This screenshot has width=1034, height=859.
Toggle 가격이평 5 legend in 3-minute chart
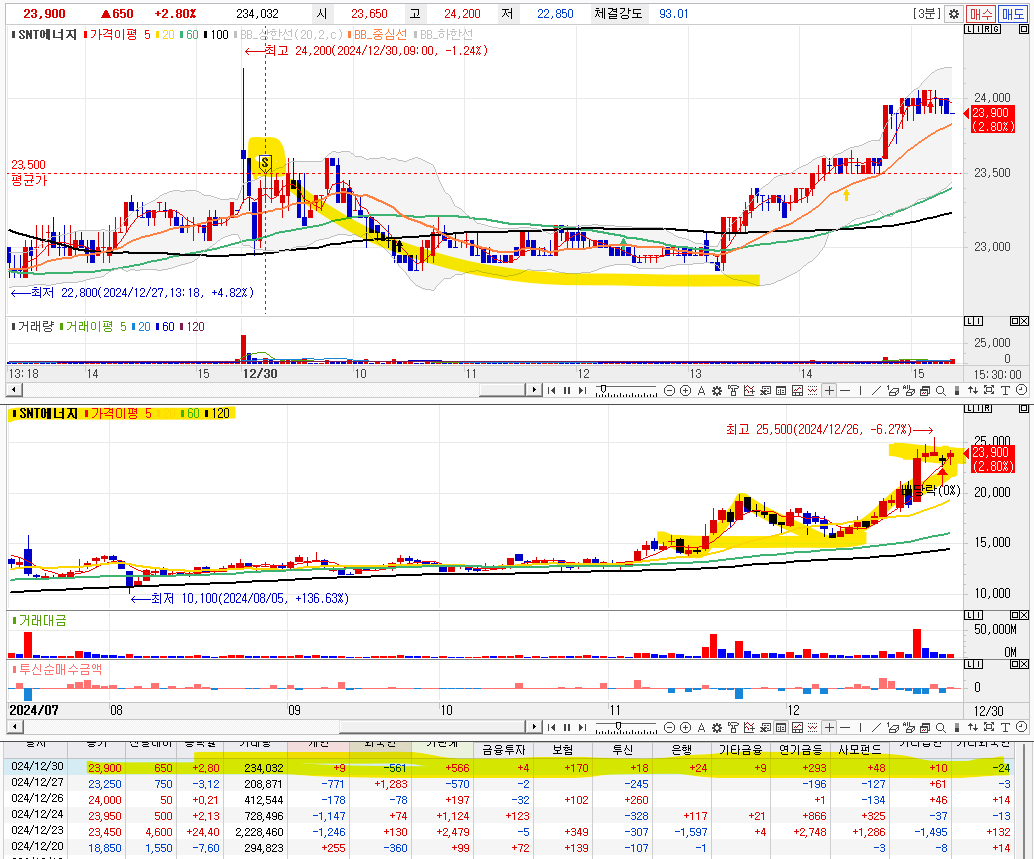[118, 34]
